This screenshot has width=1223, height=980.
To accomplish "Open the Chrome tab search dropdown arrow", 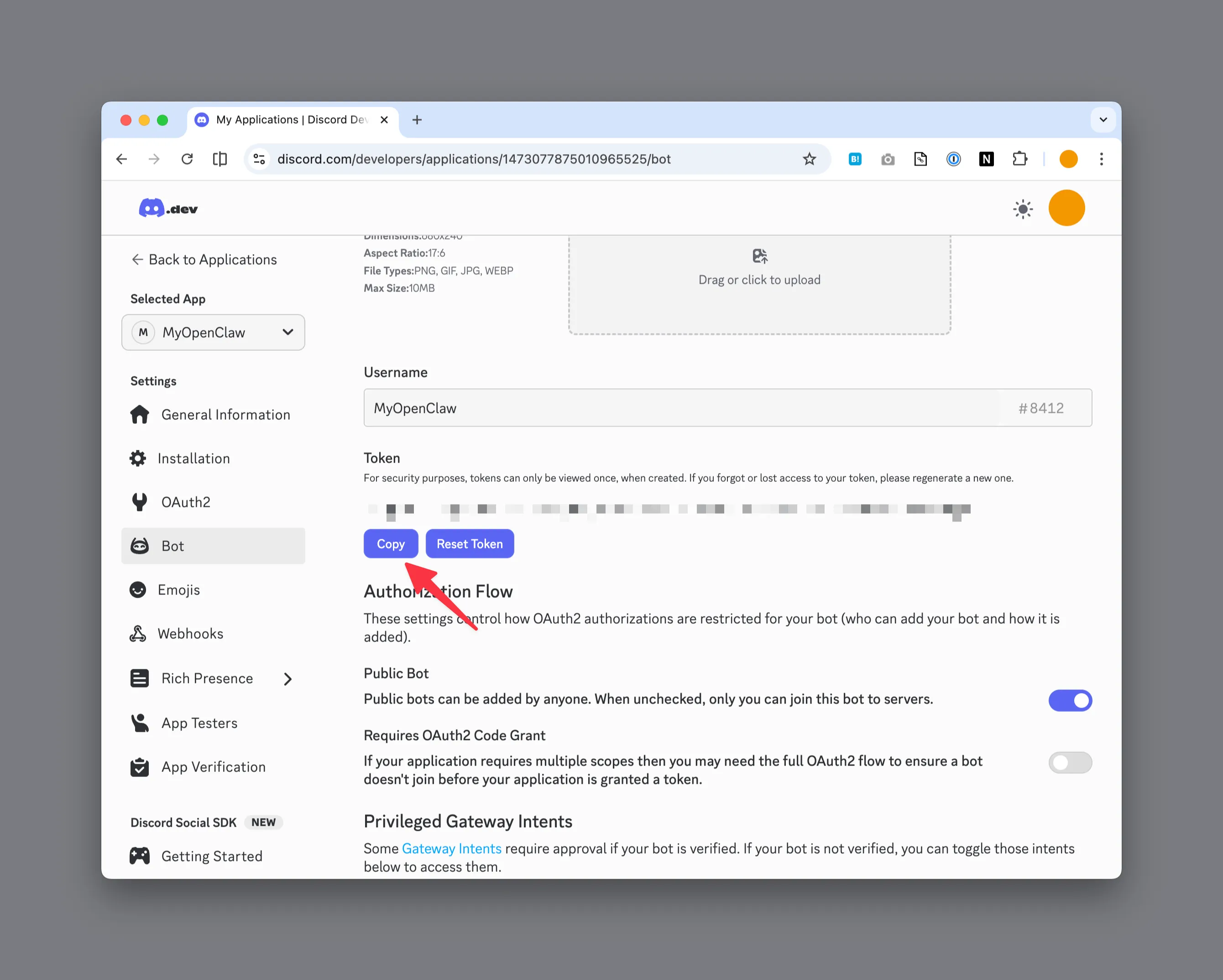I will click(x=1103, y=120).
